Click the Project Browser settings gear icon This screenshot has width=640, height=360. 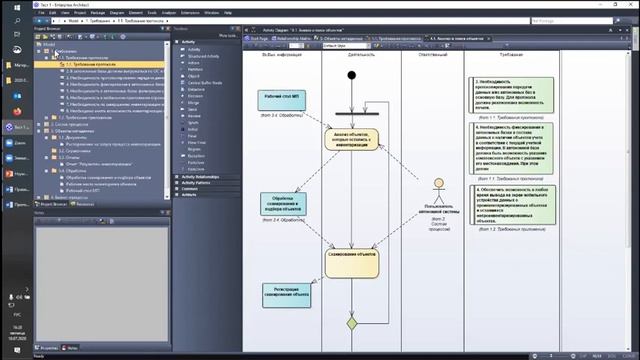click(122, 37)
